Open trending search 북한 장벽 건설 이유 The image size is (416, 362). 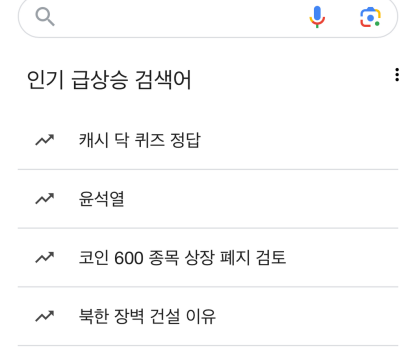pyautogui.click(x=147, y=316)
